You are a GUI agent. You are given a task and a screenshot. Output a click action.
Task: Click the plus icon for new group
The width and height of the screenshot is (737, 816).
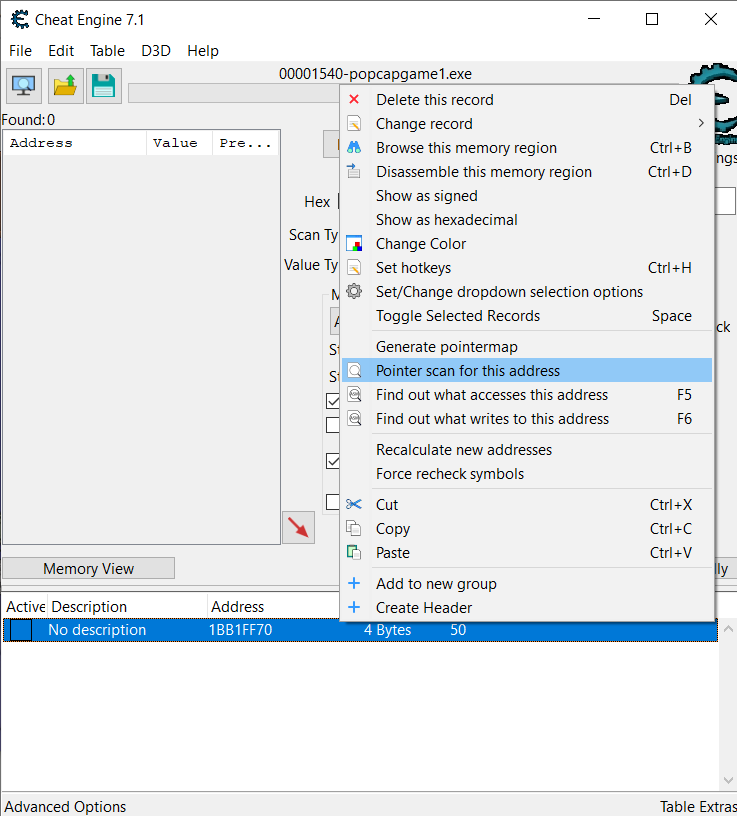click(354, 583)
